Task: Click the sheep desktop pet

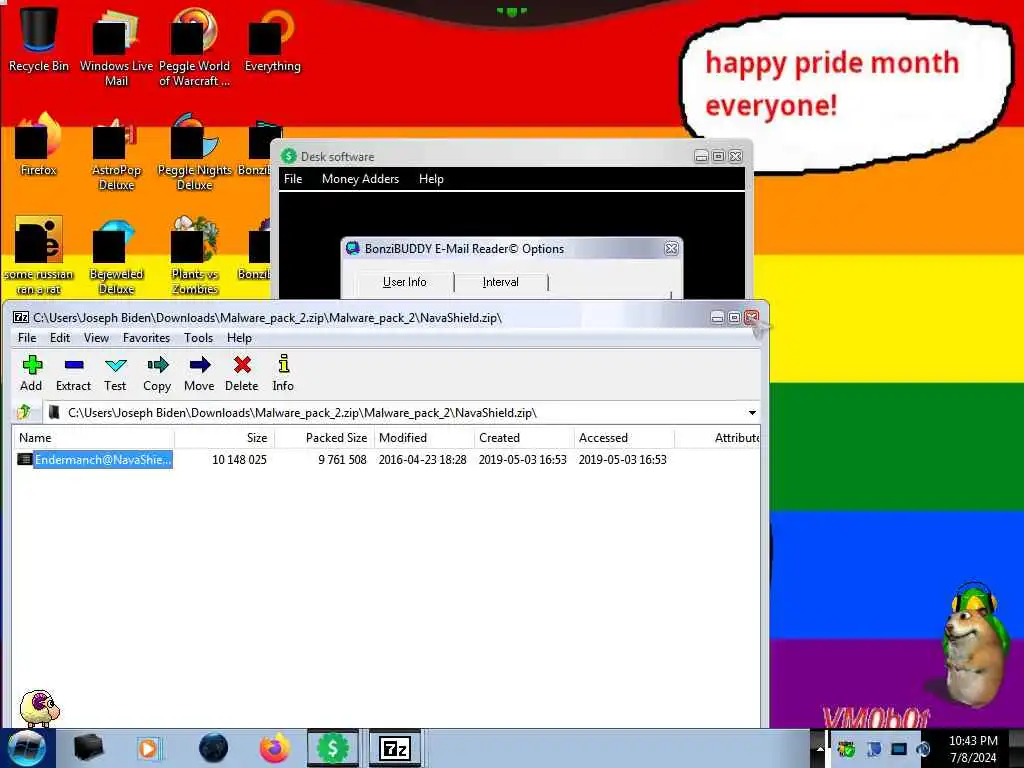Action: coord(39,708)
